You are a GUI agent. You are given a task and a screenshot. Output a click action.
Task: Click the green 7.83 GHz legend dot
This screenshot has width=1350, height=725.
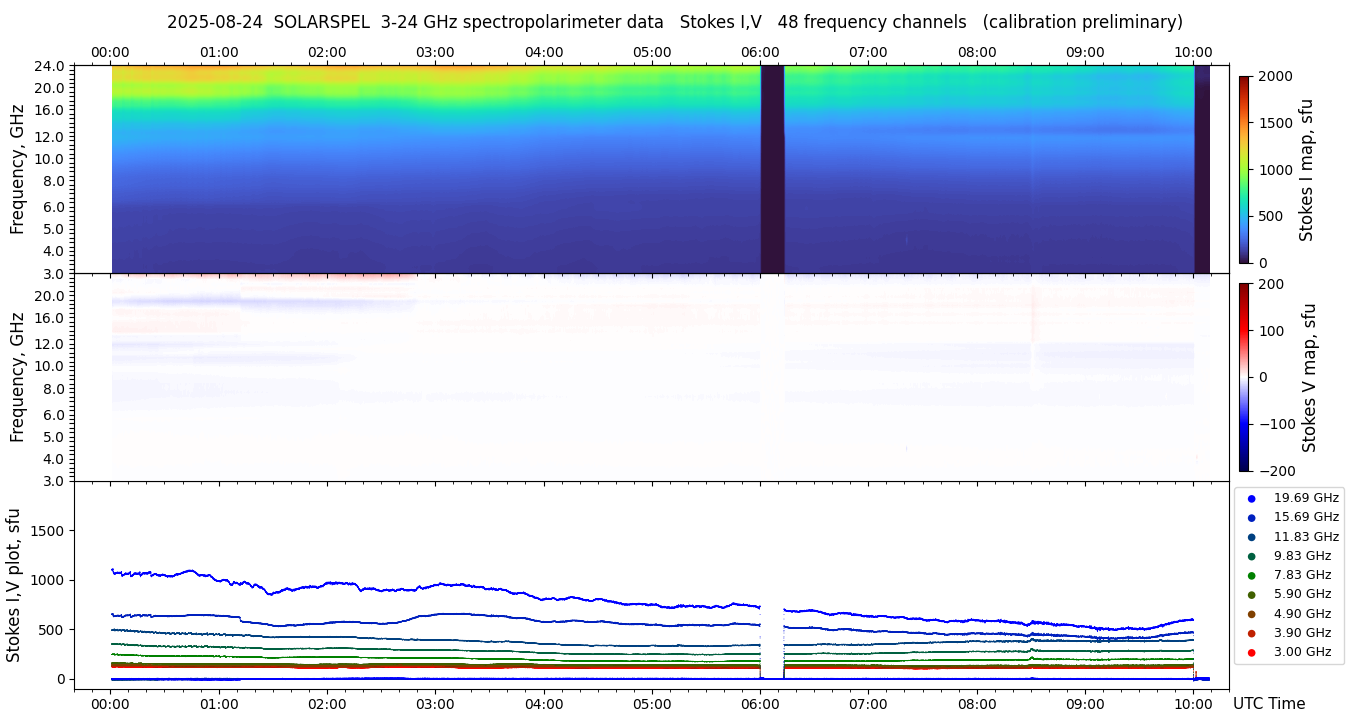tap(1251, 575)
